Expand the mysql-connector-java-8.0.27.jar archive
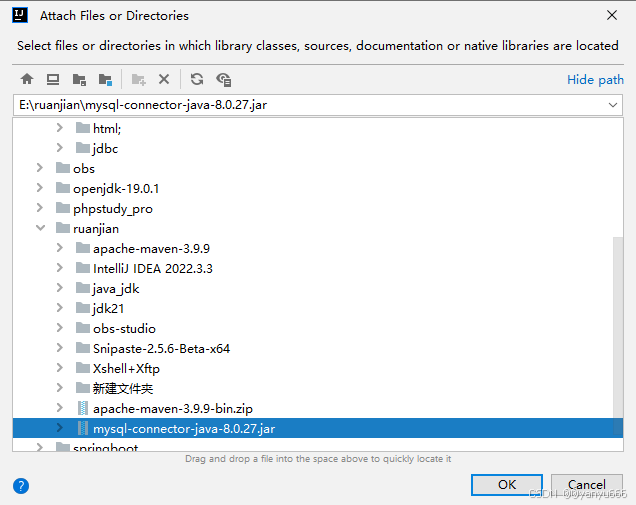 tap(60, 428)
